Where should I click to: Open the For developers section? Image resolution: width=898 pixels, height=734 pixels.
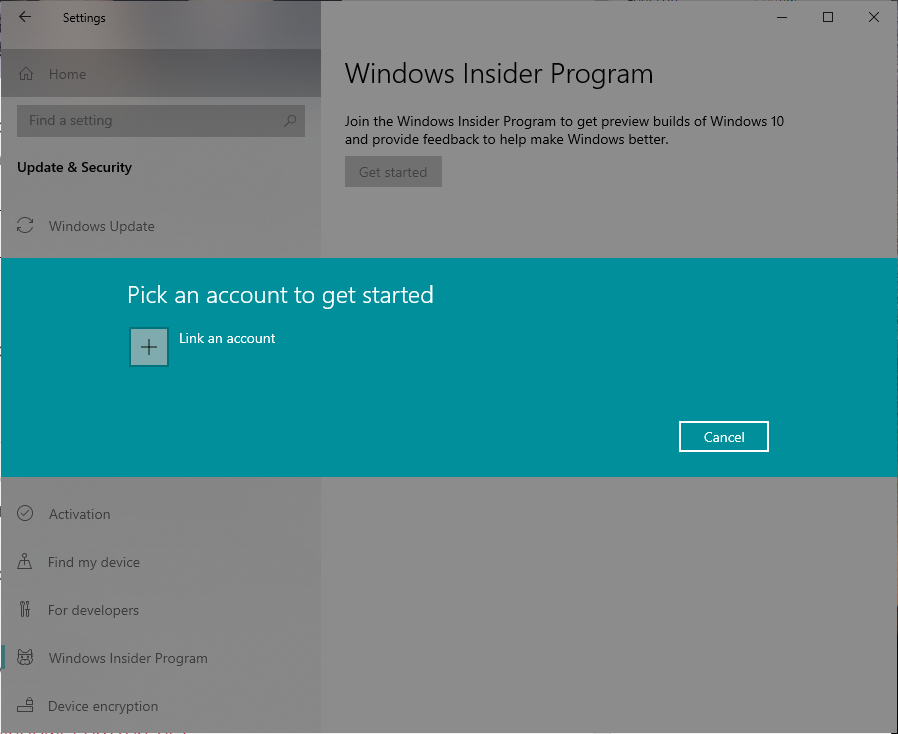[93, 610]
